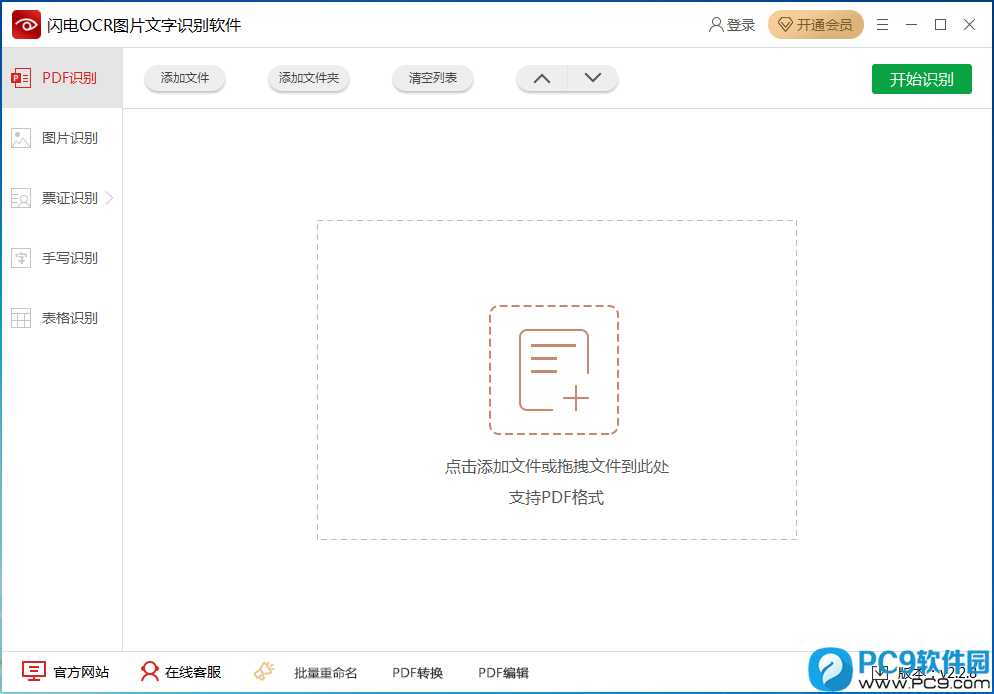
Task: Move selected file up with up arrow
Action: (x=542, y=78)
